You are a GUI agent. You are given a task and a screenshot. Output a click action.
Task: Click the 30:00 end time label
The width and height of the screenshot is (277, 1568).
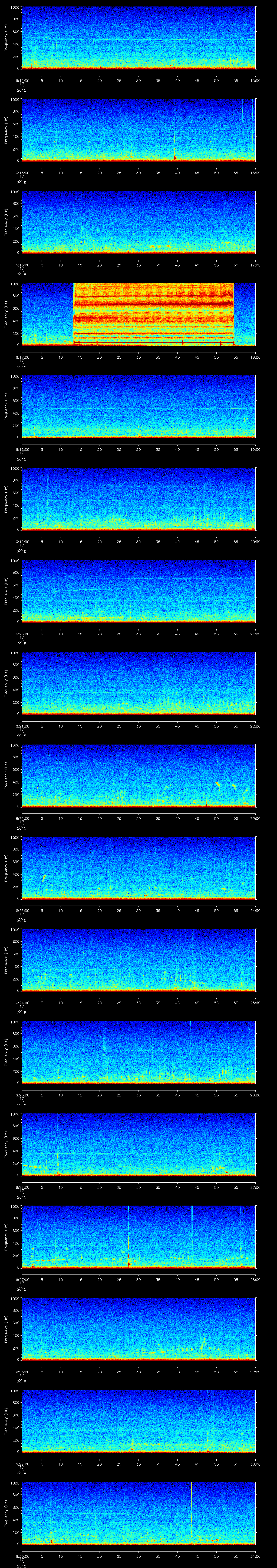(x=255, y=1464)
